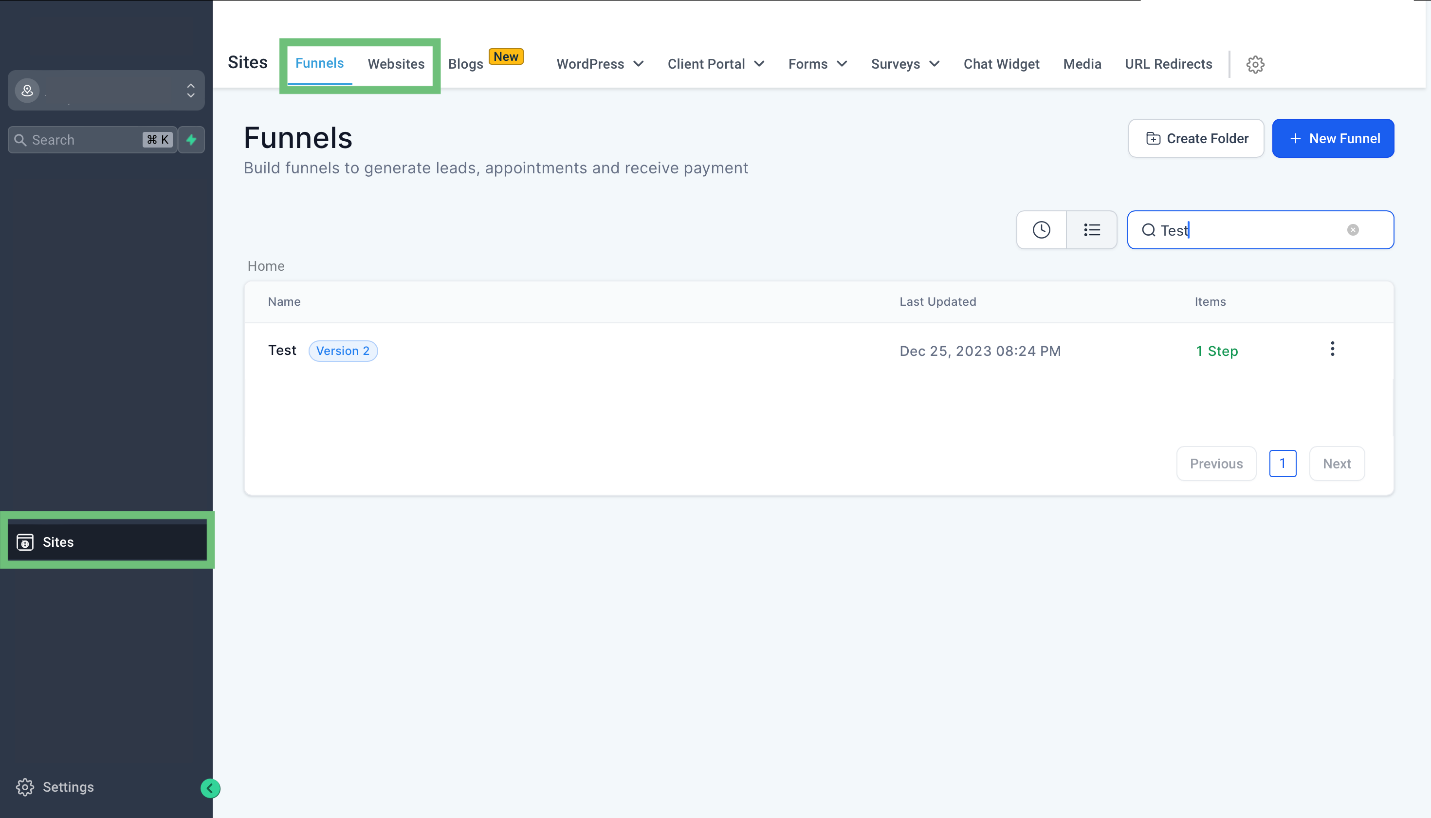Click the funnel search field containing Test
The image size is (1431, 818).
click(1260, 230)
